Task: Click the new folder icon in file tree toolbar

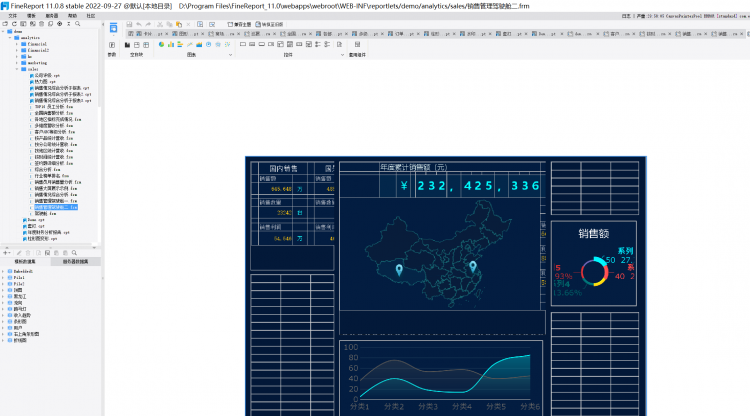Action: click(x=5, y=23)
